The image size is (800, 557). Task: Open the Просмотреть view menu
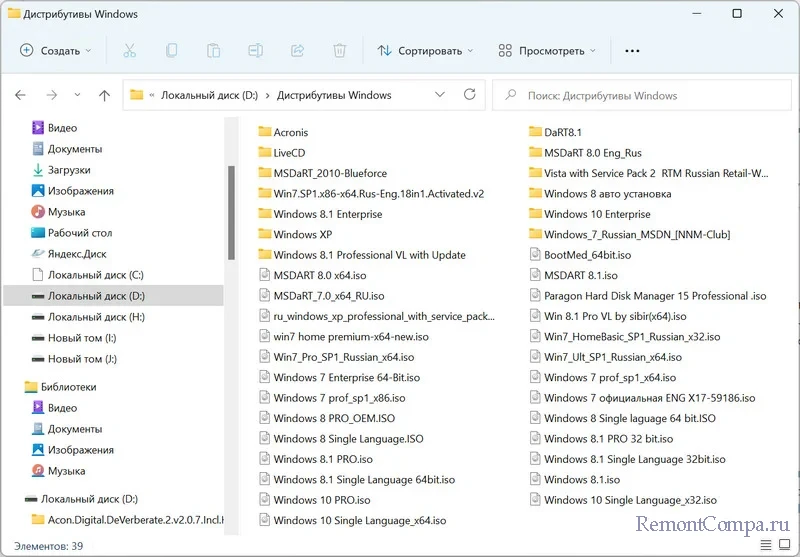[546, 50]
